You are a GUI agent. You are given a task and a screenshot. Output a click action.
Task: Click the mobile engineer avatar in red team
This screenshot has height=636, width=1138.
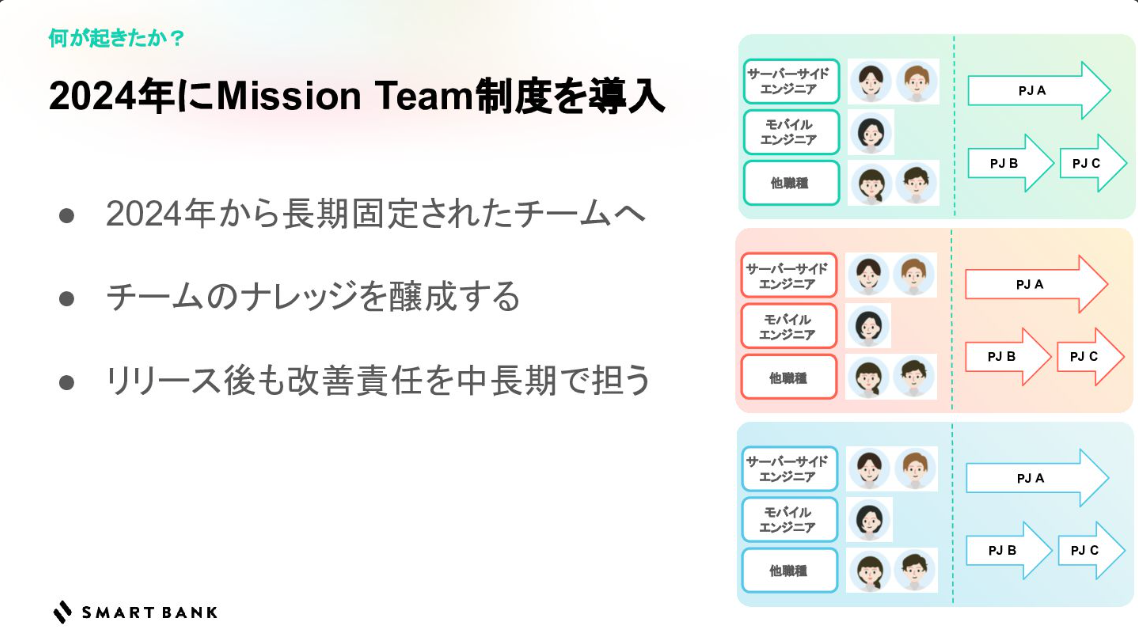[868, 326]
